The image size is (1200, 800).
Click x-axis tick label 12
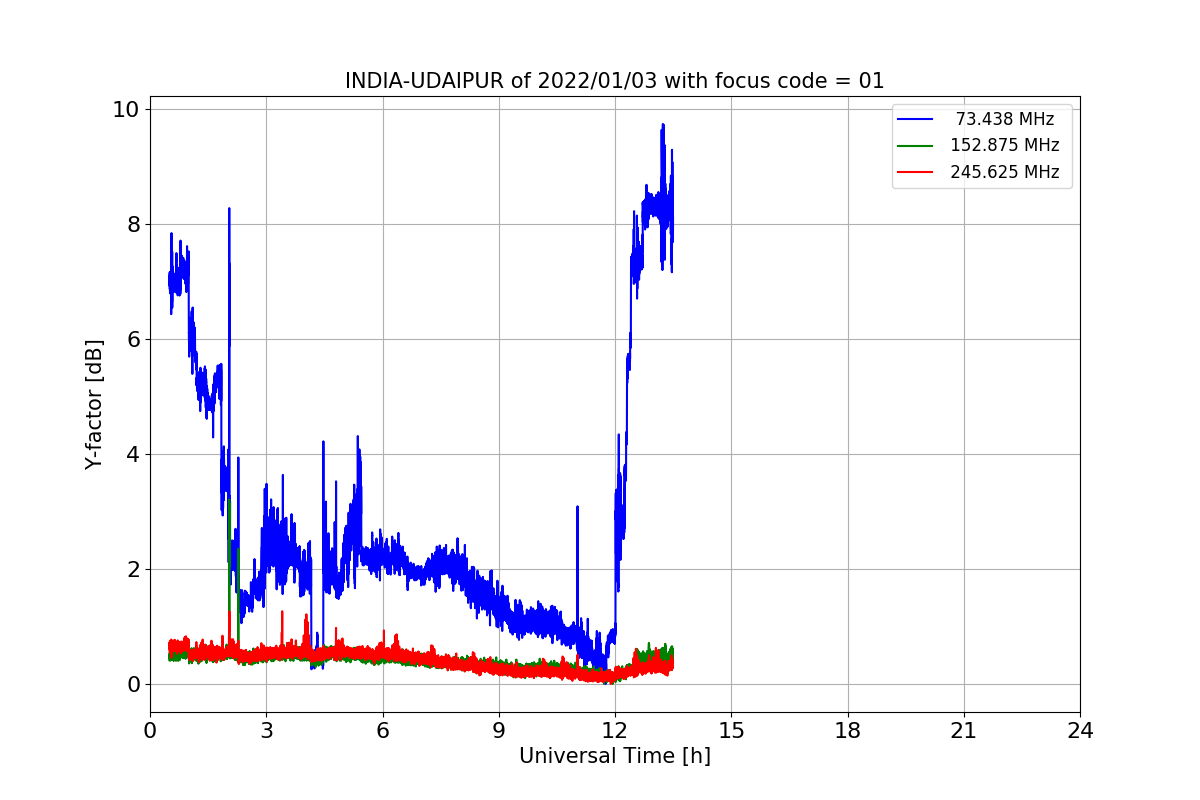click(x=615, y=731)
